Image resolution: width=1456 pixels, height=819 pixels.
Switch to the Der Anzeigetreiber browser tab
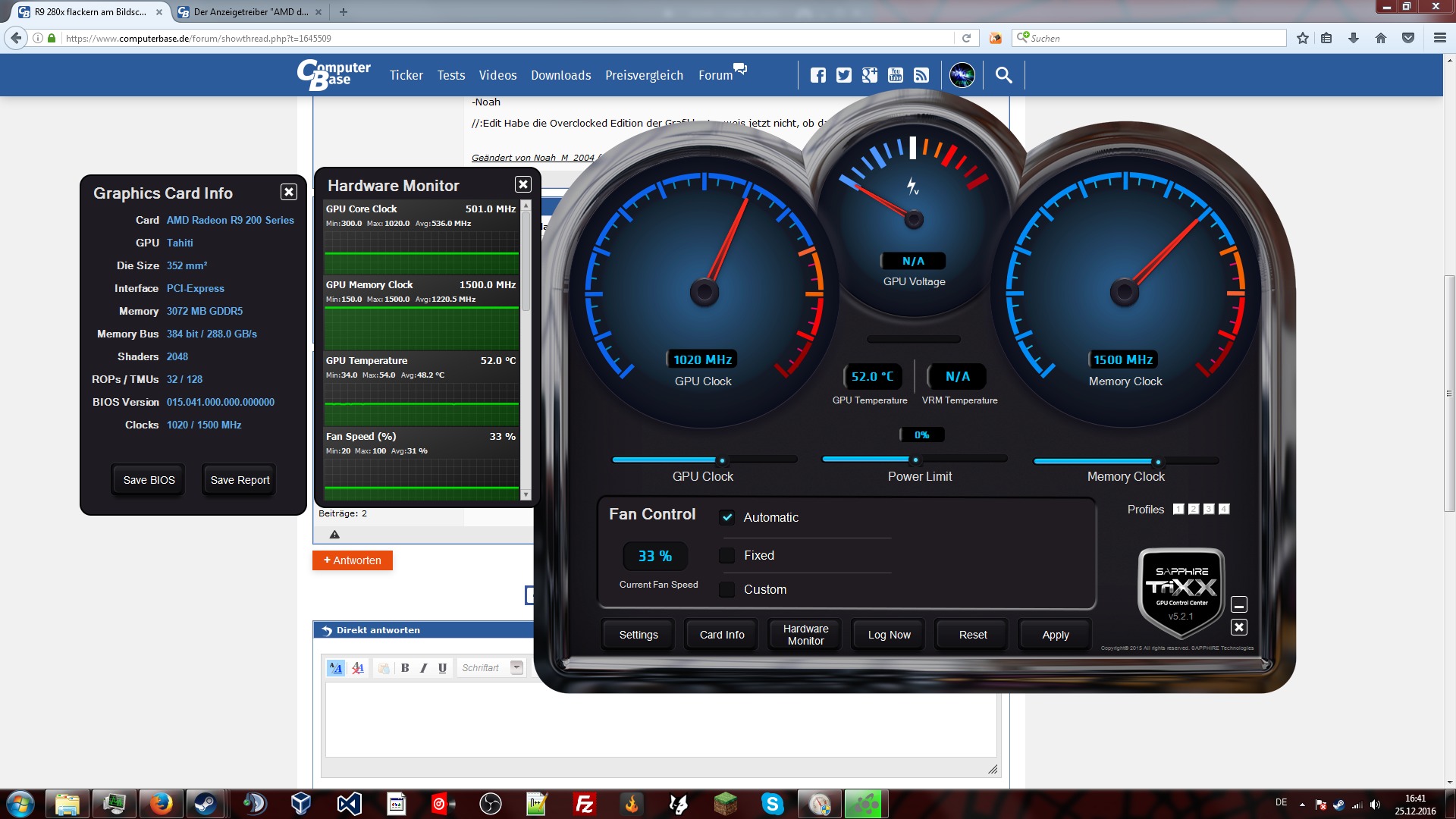pos(249,12)
